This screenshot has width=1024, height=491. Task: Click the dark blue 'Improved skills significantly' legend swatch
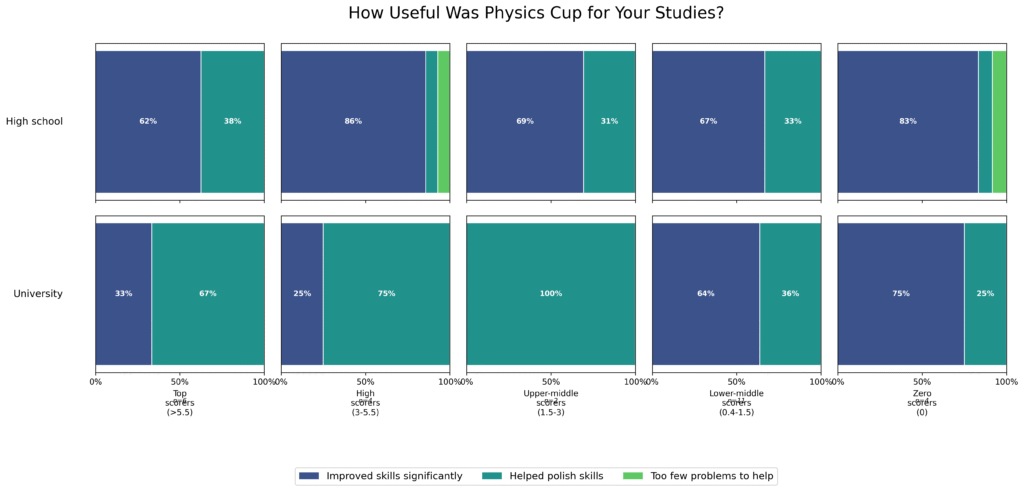pos(309,476)
